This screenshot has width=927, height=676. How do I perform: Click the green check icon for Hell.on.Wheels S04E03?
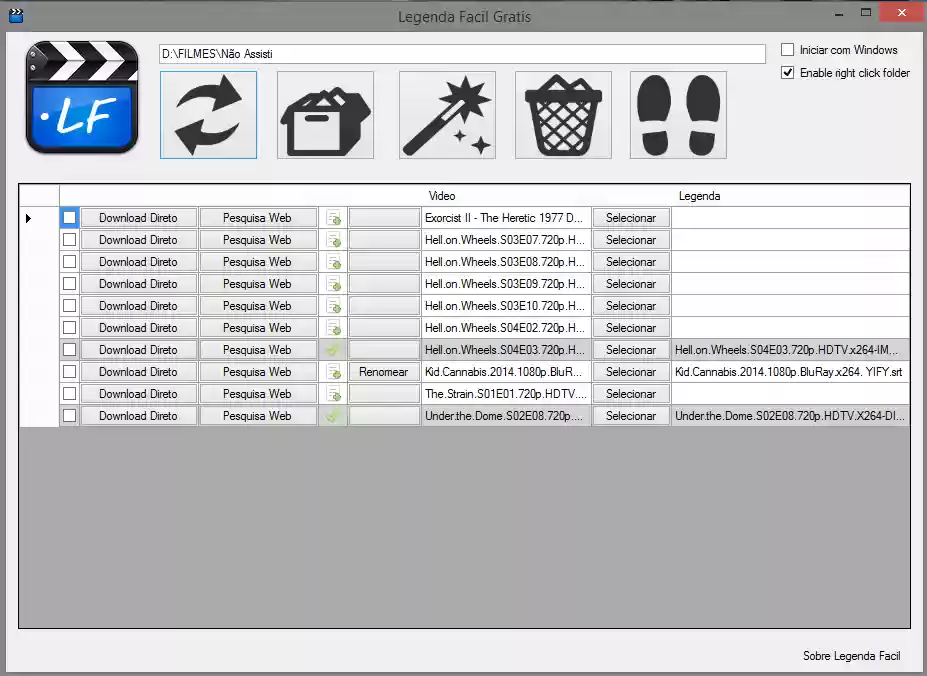point(333,349)
